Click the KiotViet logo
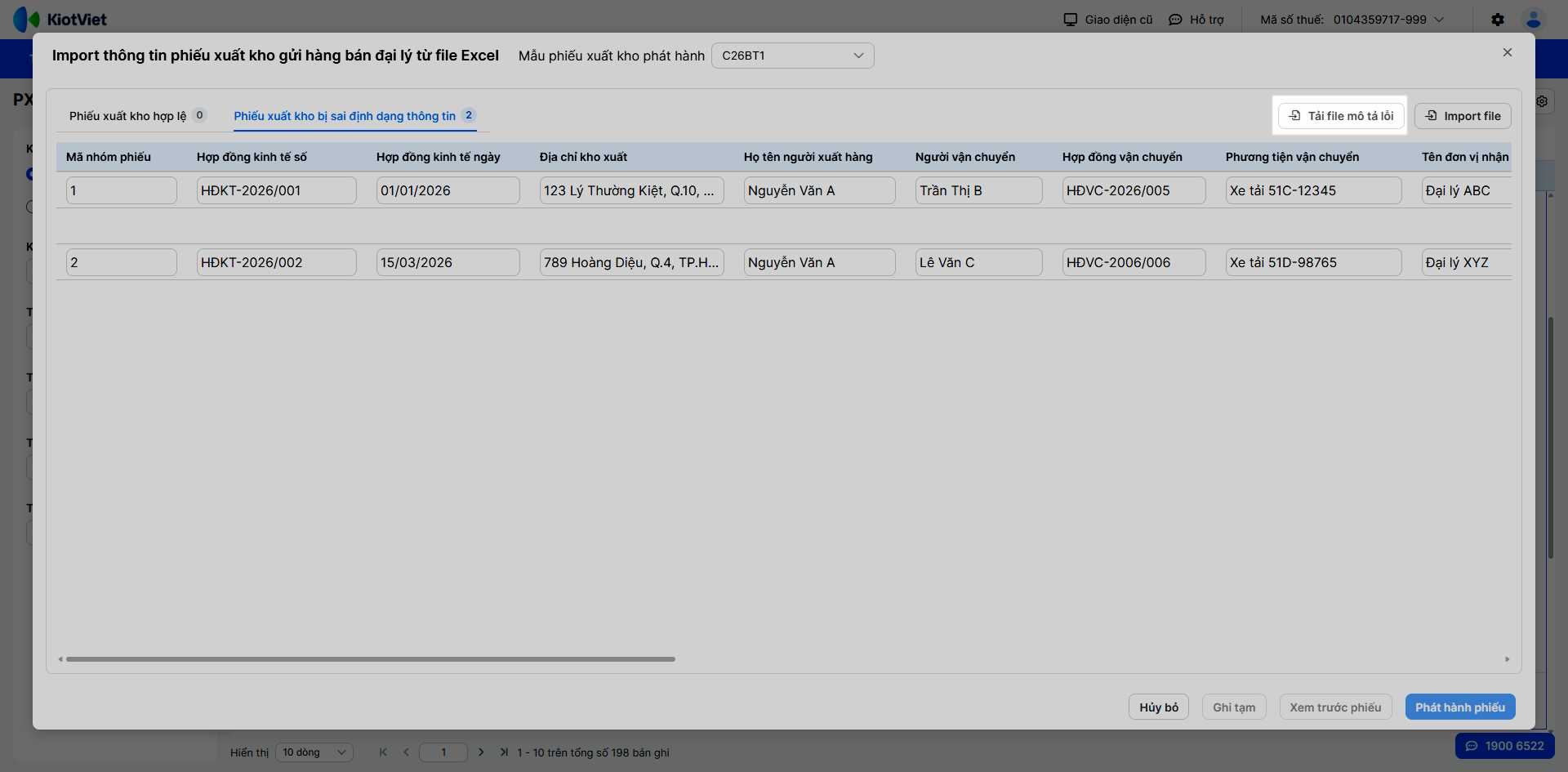The height and width of the screenshot is (772, 1568). tap(60, 19)
